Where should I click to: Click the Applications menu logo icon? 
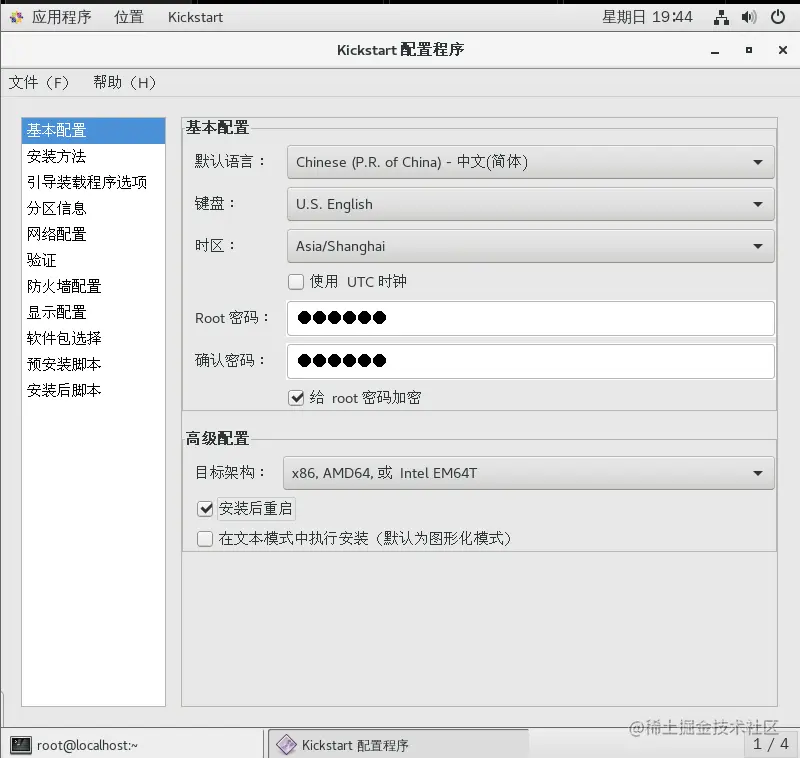tap(16, 17)
